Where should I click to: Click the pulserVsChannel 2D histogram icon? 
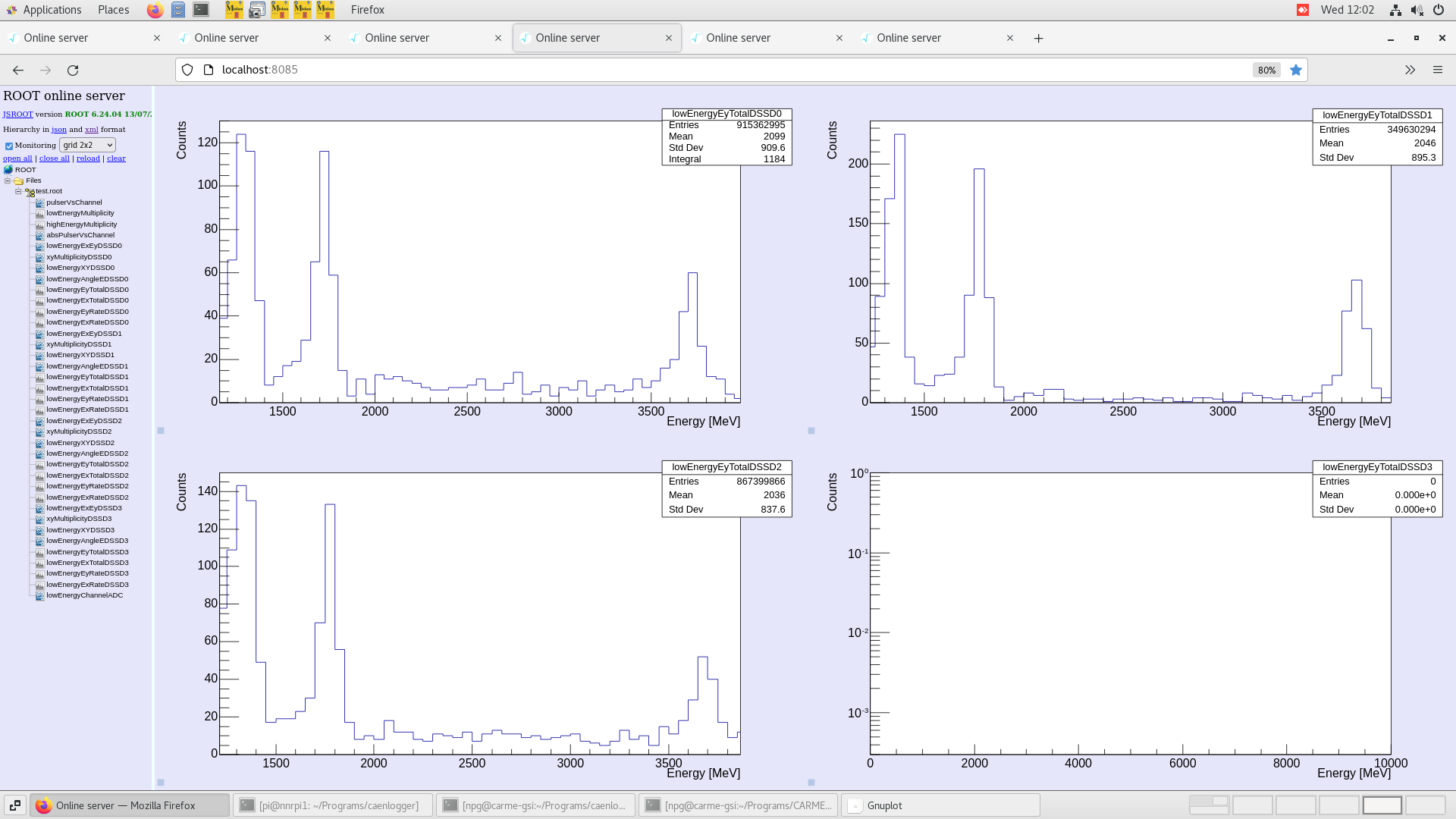point(40,202)
